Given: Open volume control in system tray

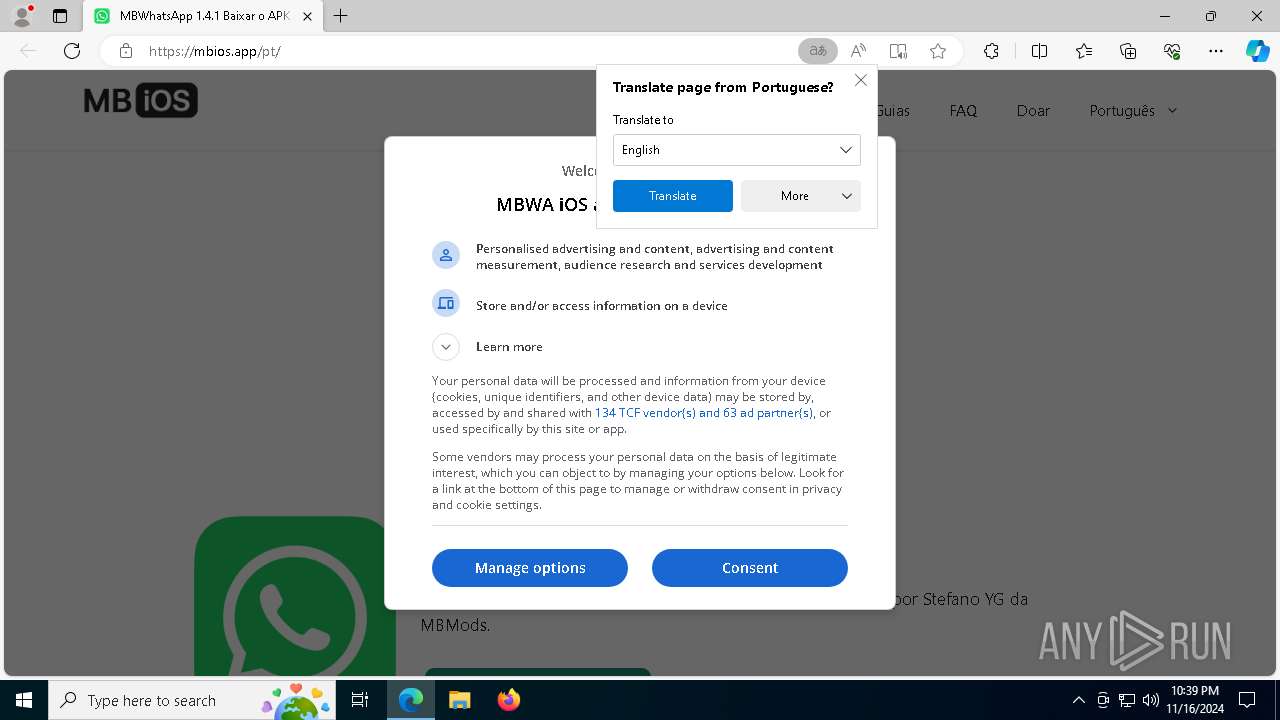Looking at the screenshot, I should (1150, 700).
